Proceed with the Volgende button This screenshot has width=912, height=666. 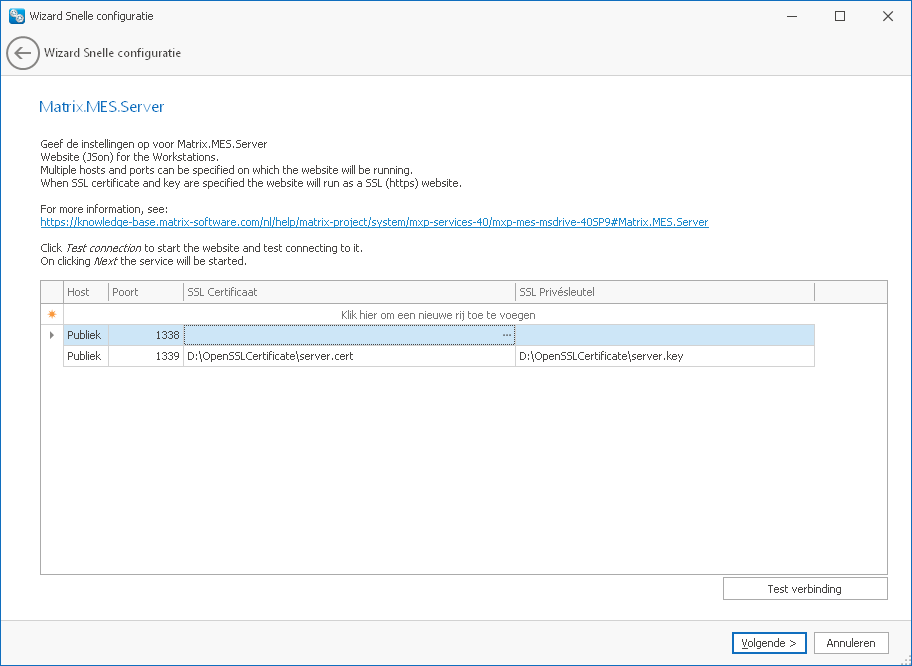(769, 643)
